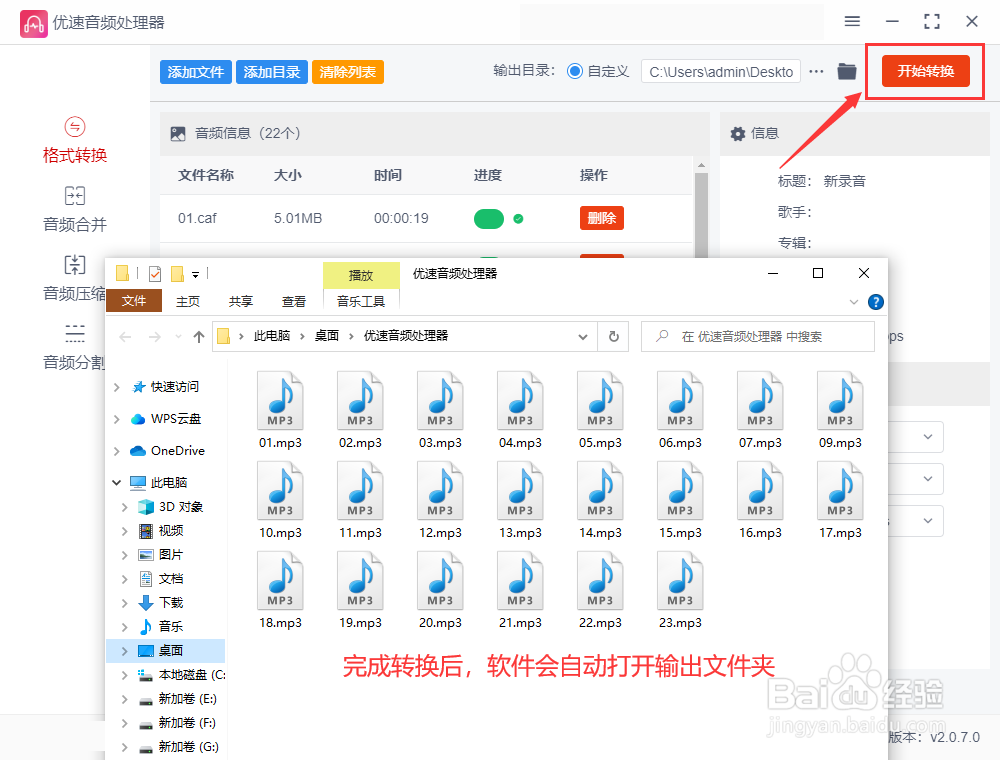The width and height of the screenshot is (1000, 760).
Task: Open the 文件 menu in Explorer
Action: pos(134,301)
